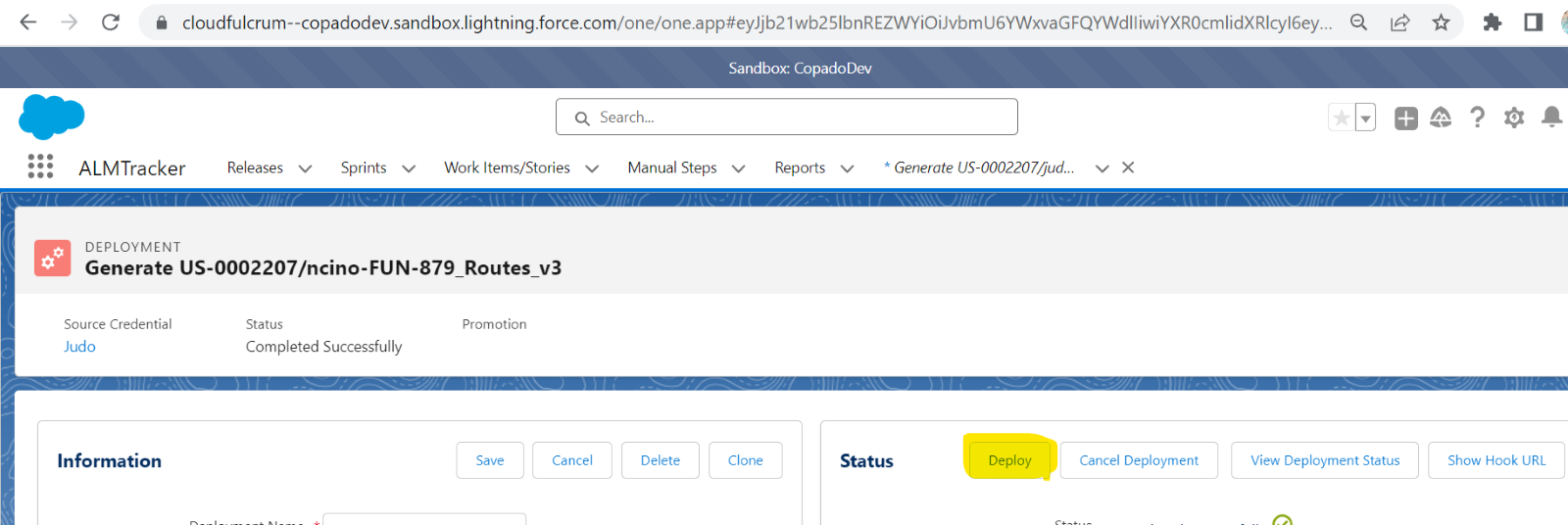Click Cancel Deployment button

click(1139, 460)
